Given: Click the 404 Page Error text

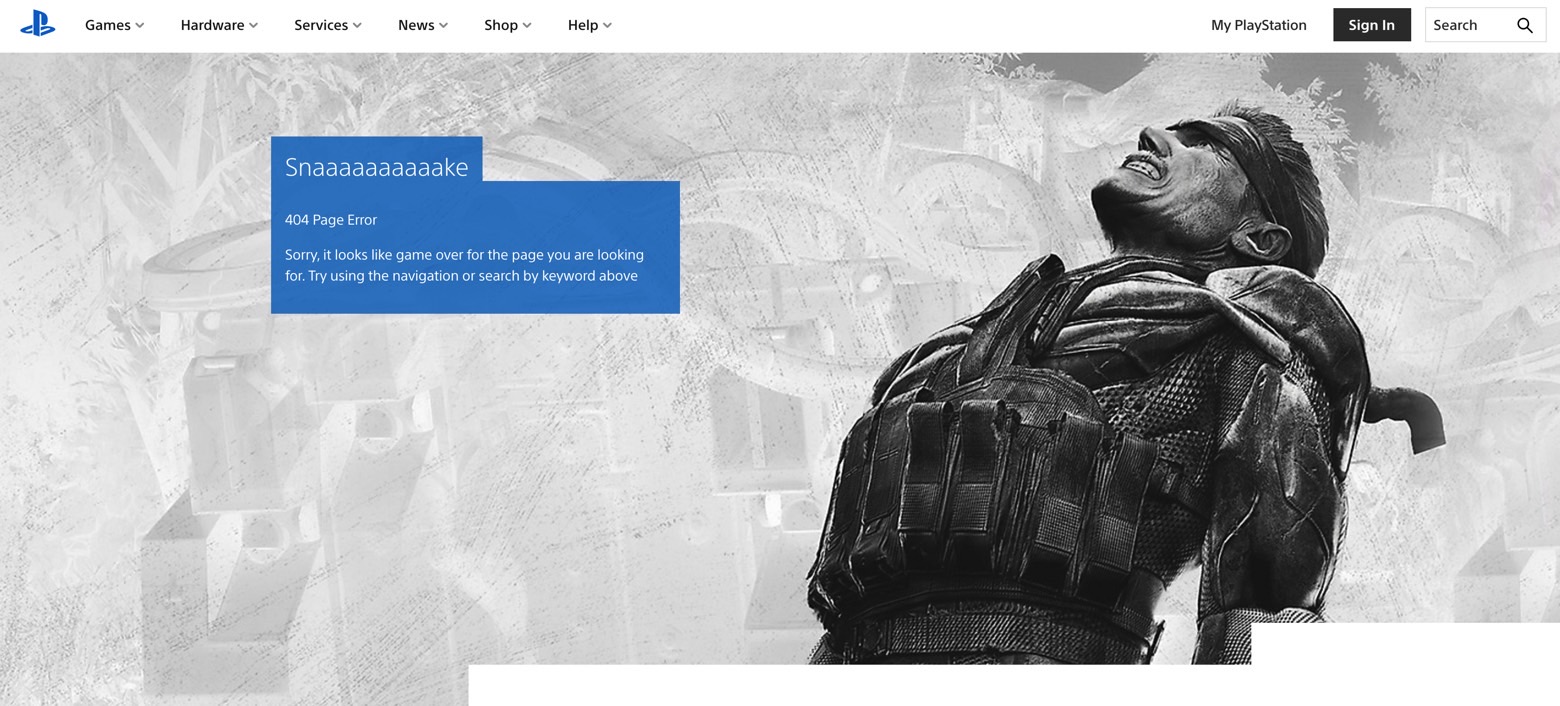Looking at the screenshot, I should coord(331,220).
